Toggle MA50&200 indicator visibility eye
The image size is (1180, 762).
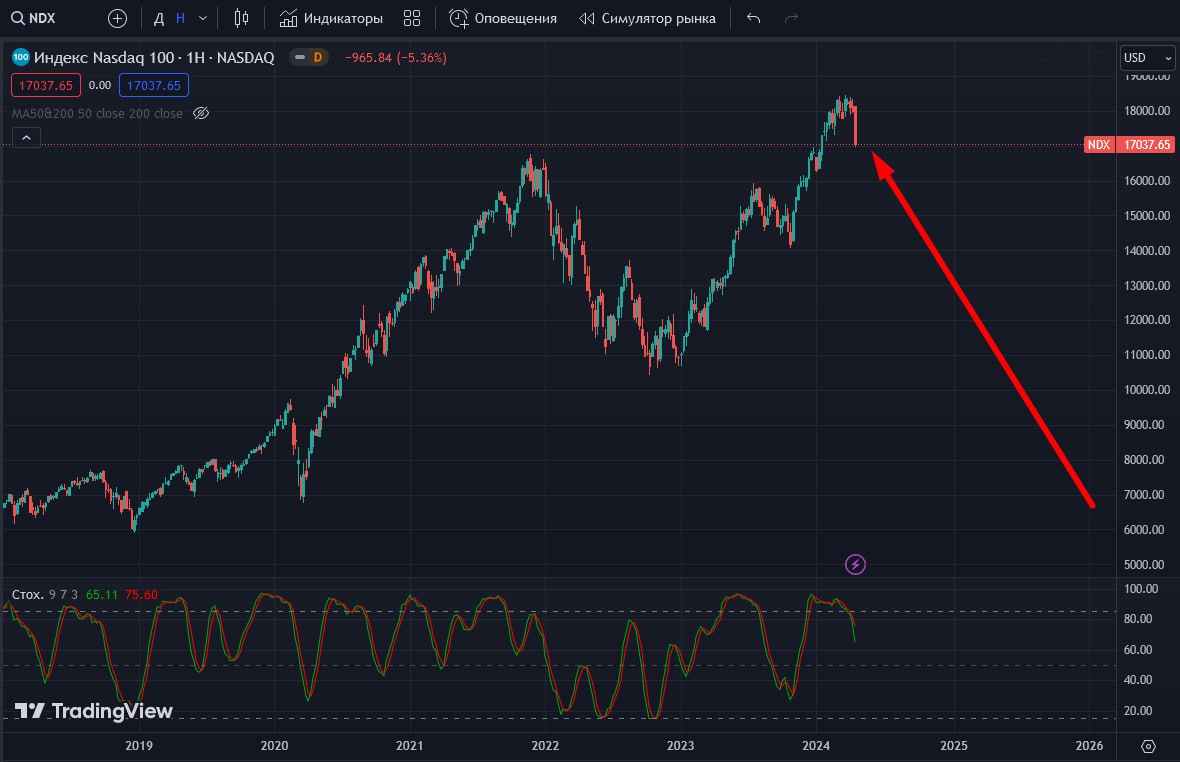[201, 114]
